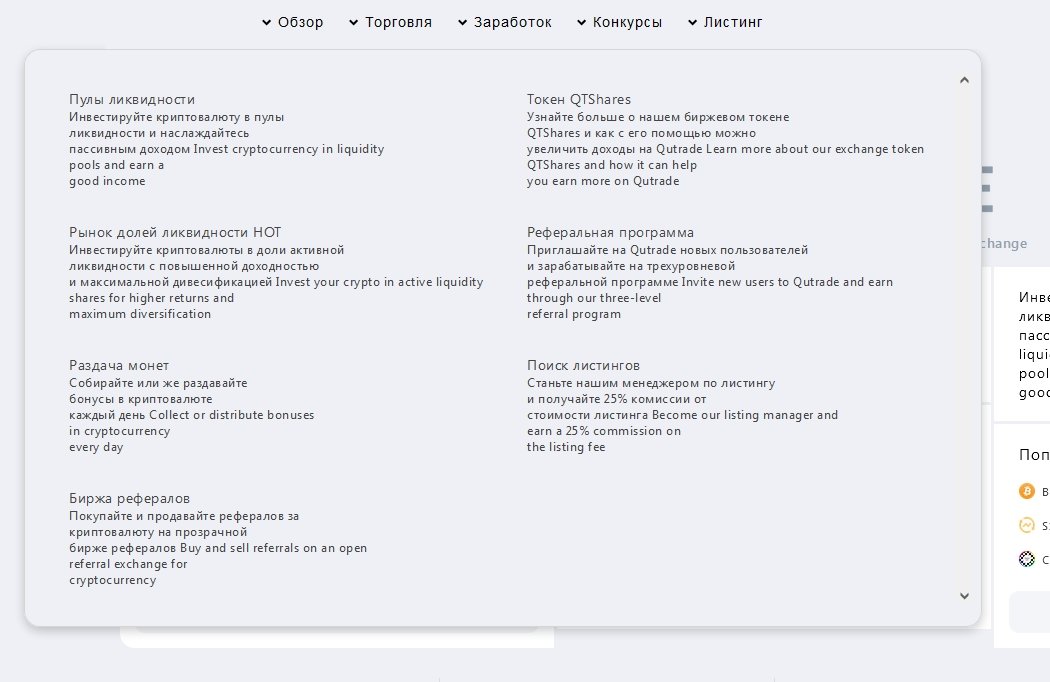Image resolution: width=1050 pixels, height=682 pixels.
Task: Click the black-and-white checkered coin icon
Action: tap(1026, 559)
